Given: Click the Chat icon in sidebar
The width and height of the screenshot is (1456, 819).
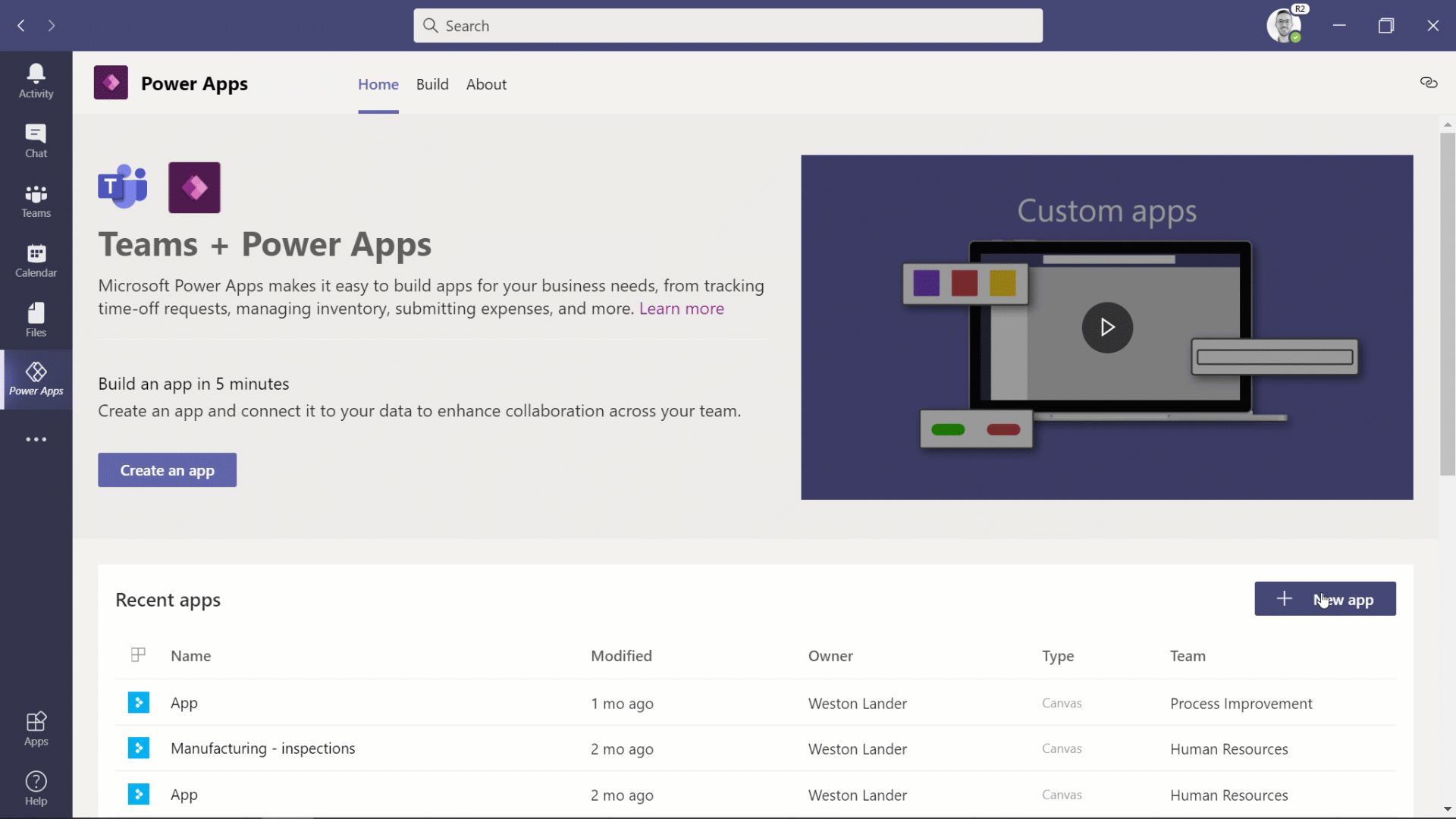Looking at the screenshot, I should (36, 140).
